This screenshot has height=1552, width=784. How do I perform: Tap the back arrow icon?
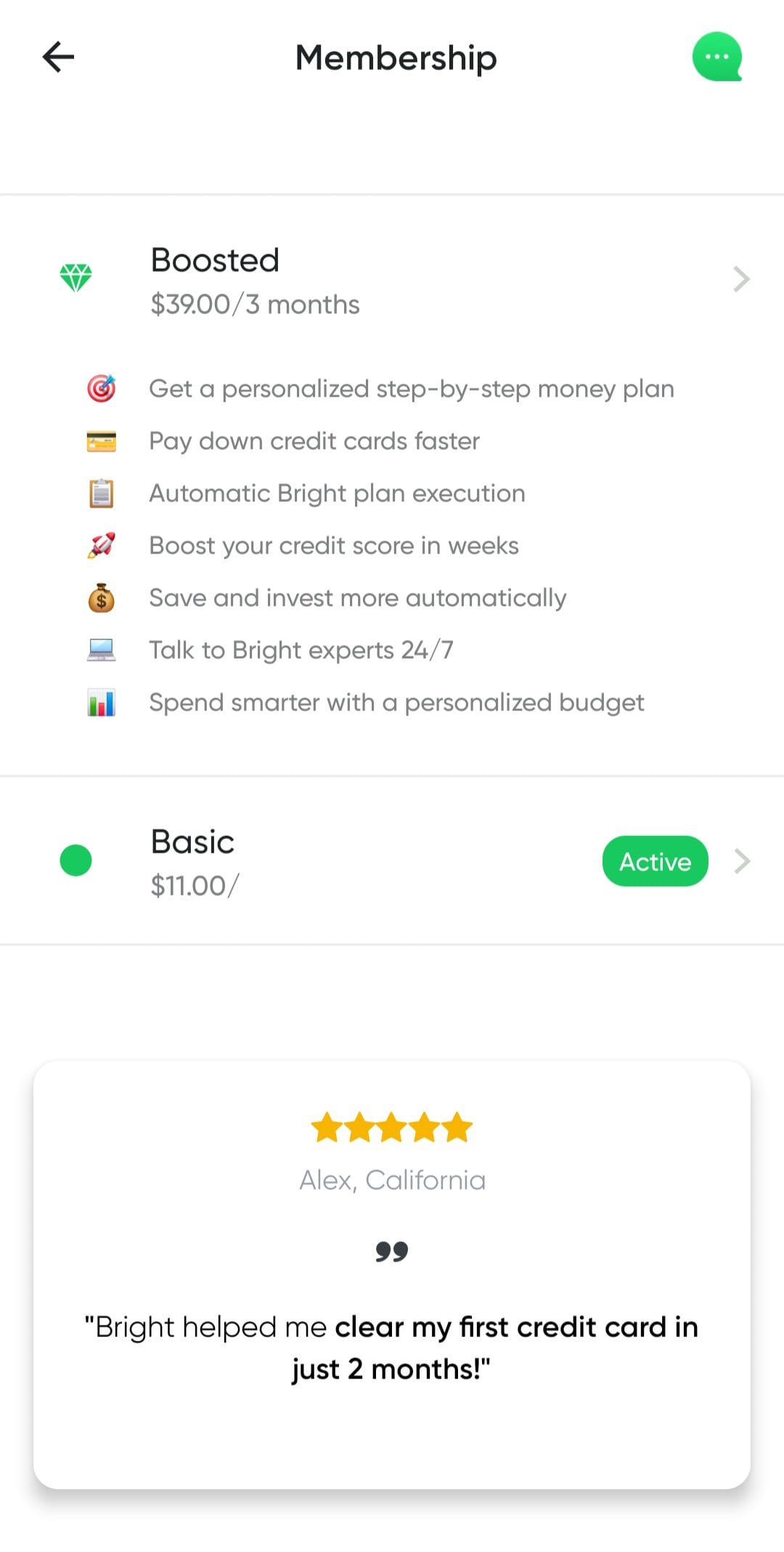point(58,57)
